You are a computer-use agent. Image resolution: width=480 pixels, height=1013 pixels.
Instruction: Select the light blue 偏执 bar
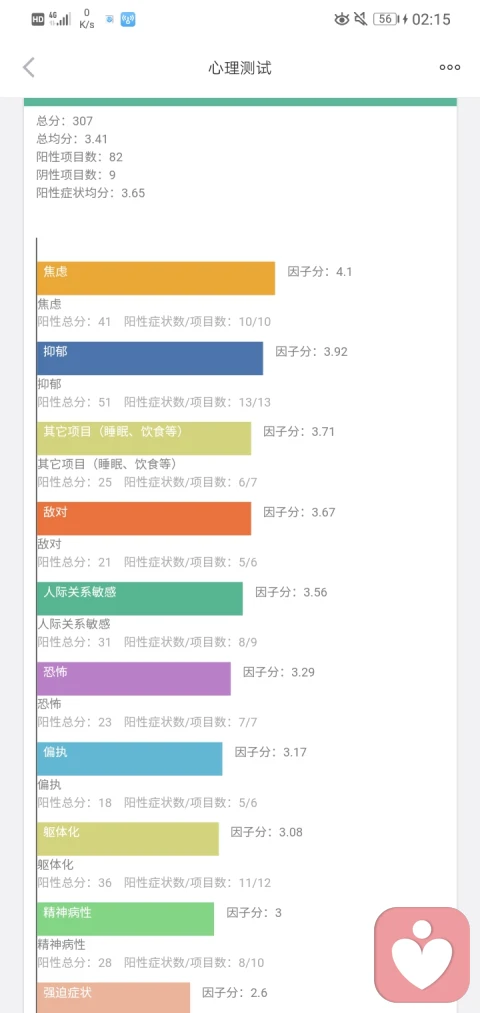coord(129,759)
